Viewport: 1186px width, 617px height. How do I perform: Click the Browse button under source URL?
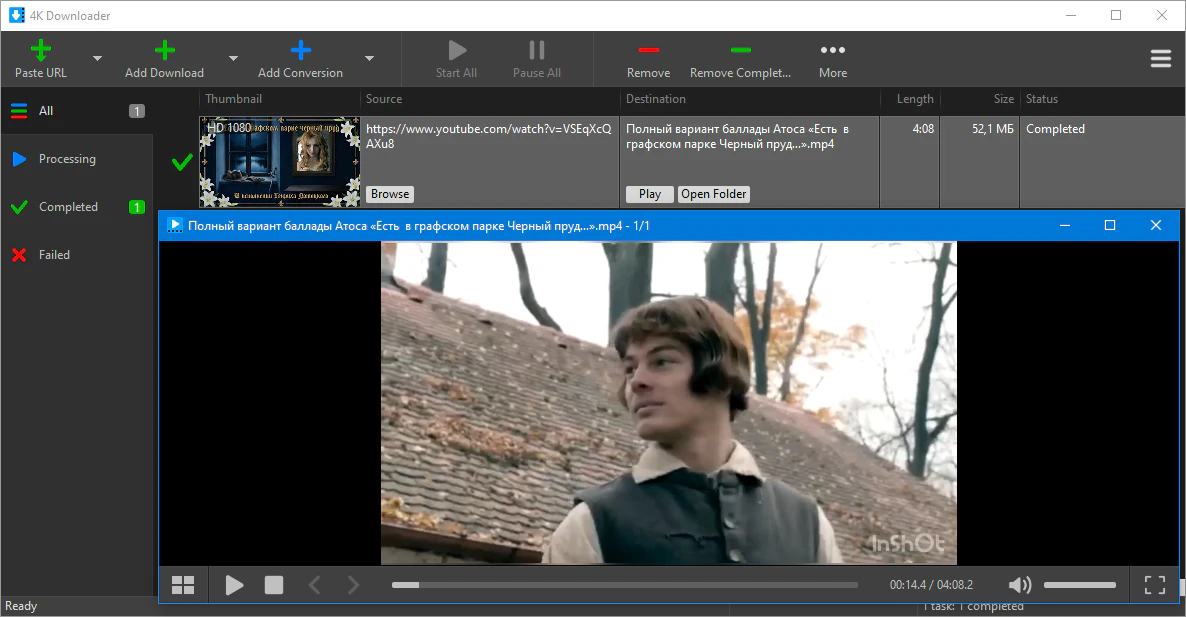click(390, 194)
